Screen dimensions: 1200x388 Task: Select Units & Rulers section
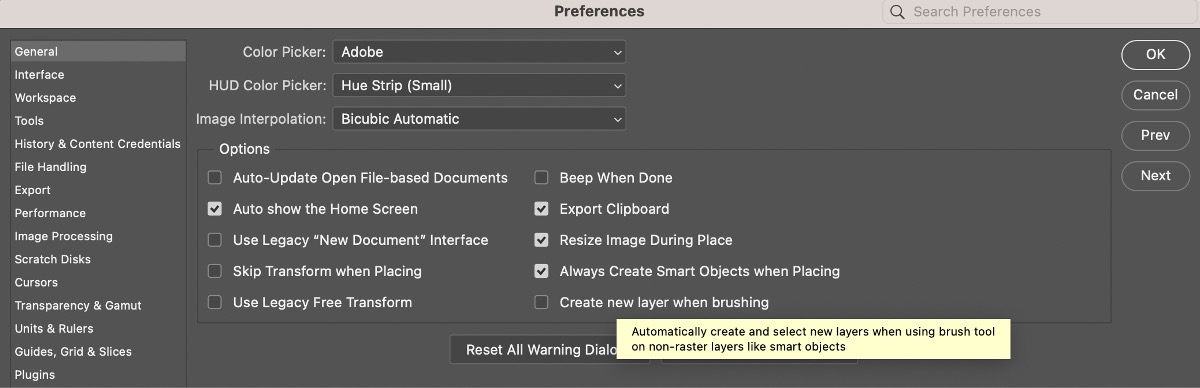click(x=97, y=328)
